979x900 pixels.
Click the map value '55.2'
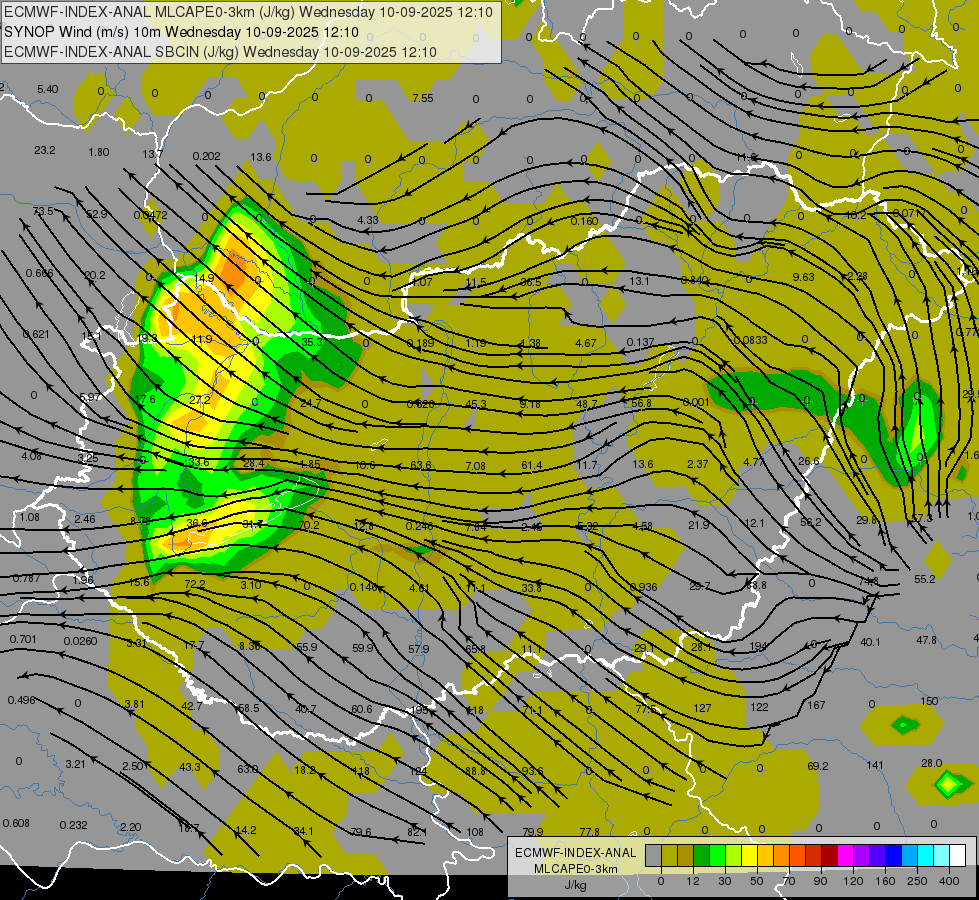(x=925, y=580)
